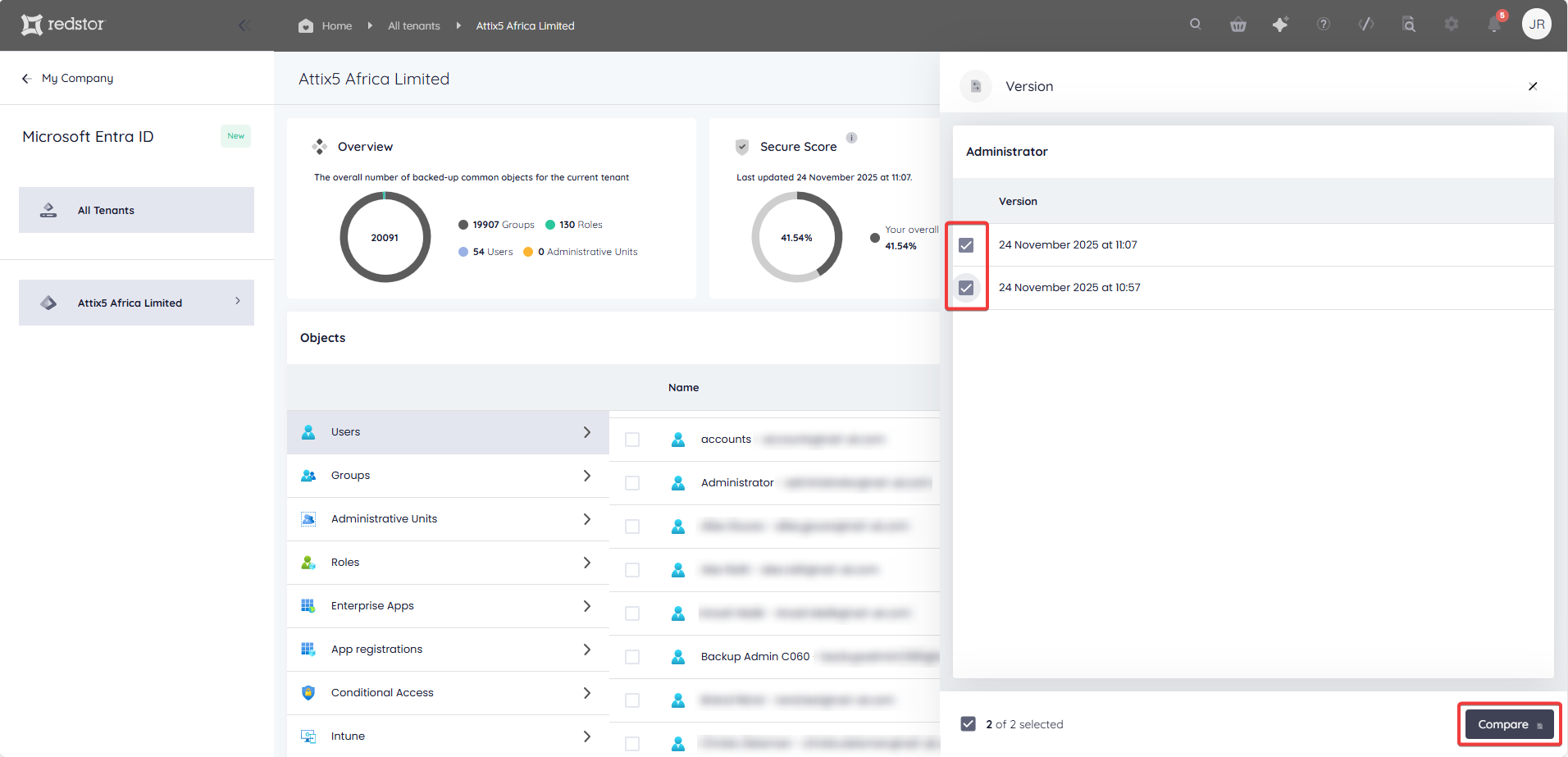The width and height of the screenshot is (1568, 757).
Task: Click the Backup Admin C060 user name
Action: [x=755, y=657]
